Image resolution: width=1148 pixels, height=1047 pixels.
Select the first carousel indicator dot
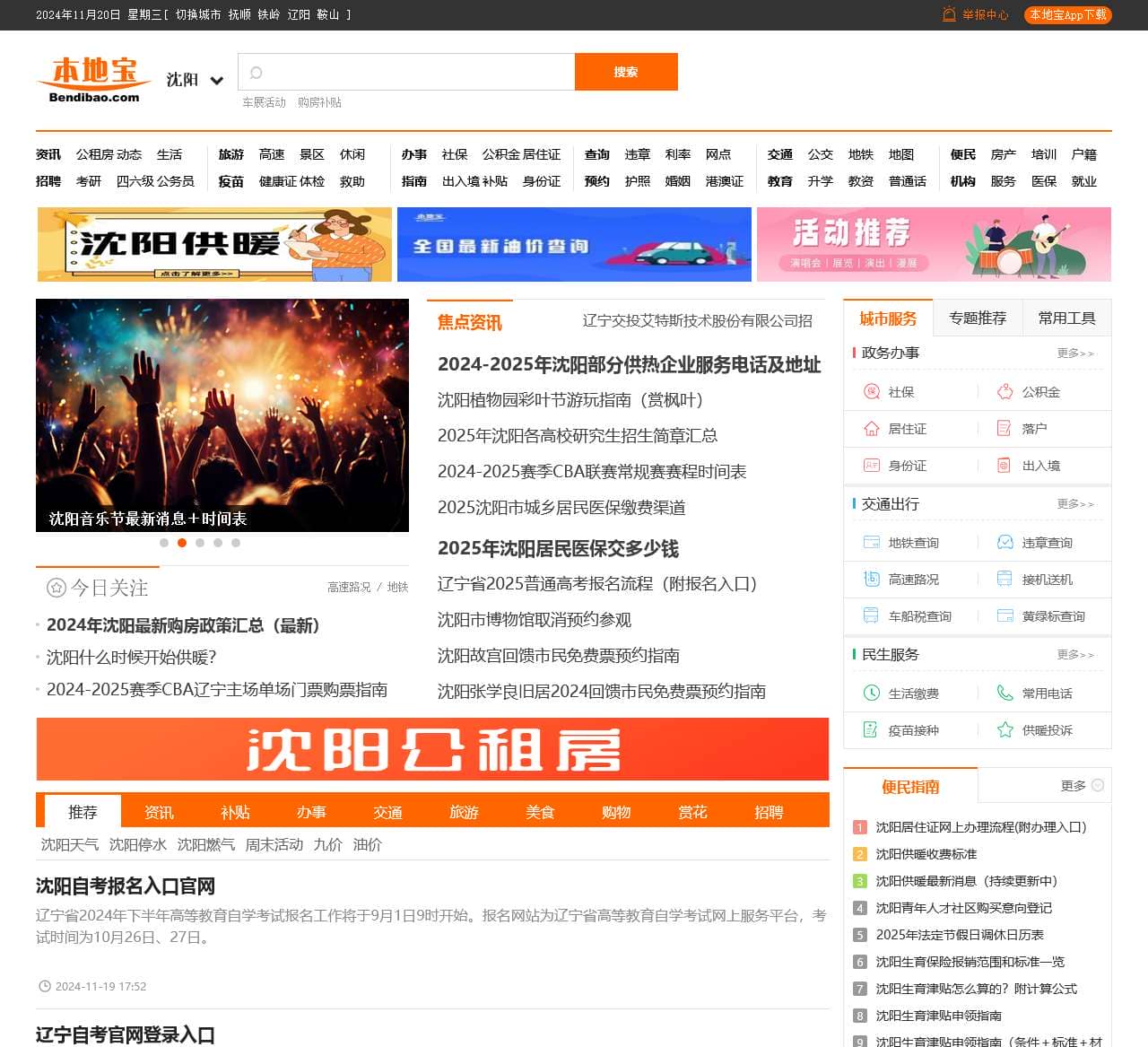164,543
